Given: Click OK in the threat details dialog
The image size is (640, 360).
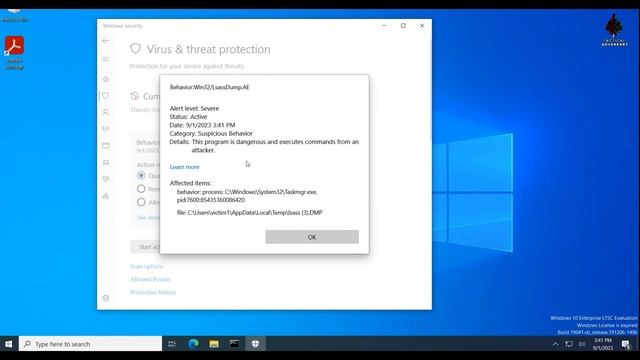Looking at the screenshot, I should click(312, 237).
